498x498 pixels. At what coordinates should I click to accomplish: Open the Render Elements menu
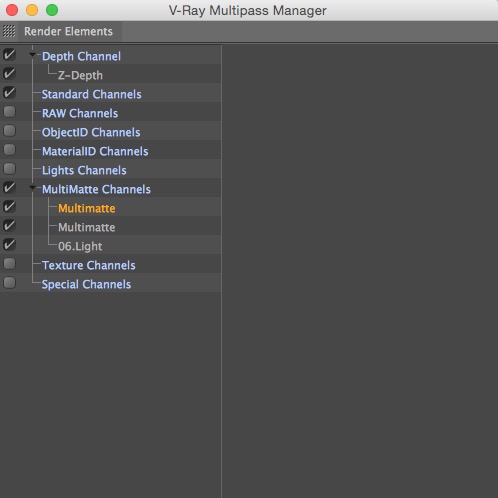click(68, 31)
